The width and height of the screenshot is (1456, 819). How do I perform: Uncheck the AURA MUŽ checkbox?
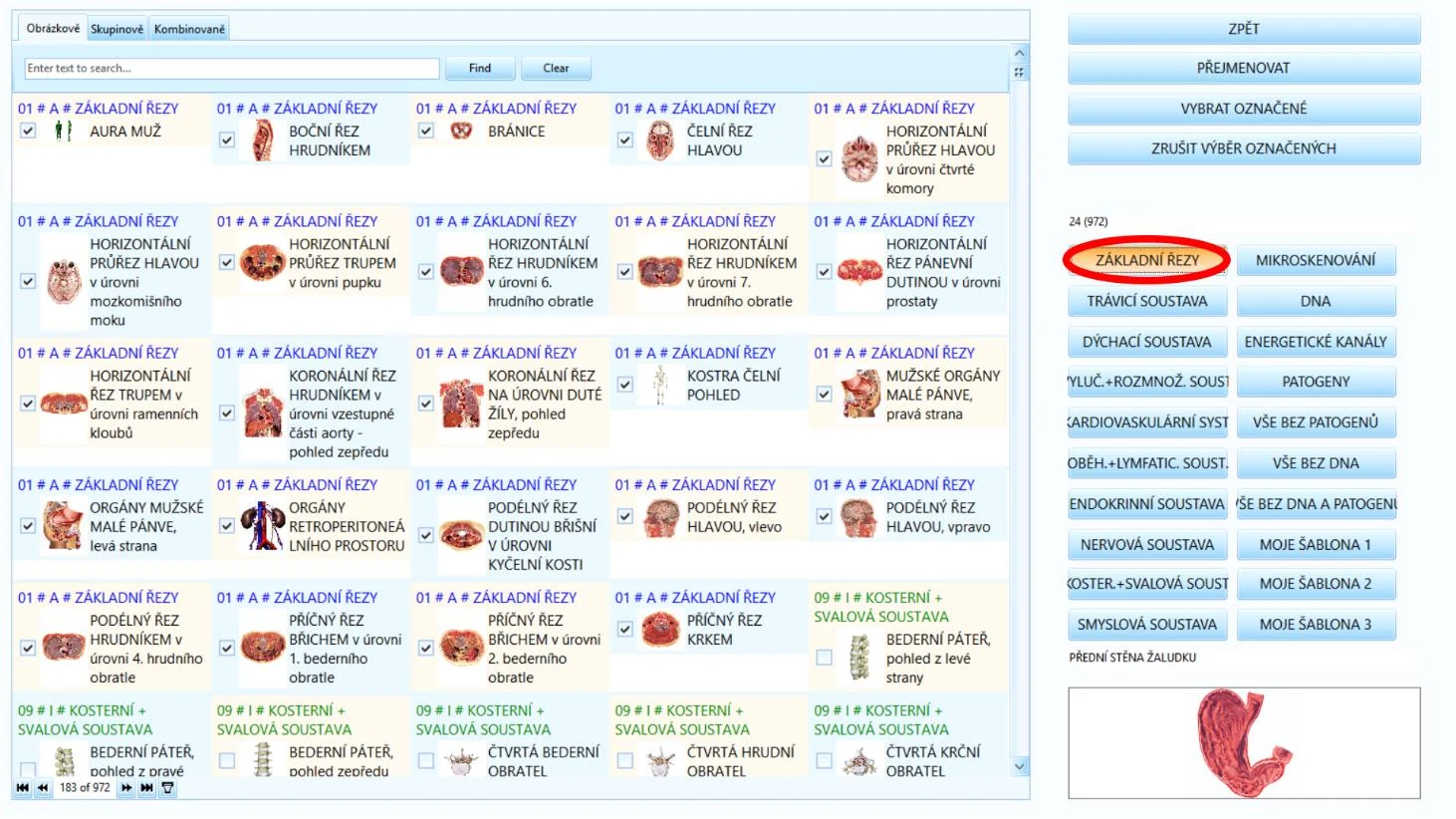click(x=28, y=131)
